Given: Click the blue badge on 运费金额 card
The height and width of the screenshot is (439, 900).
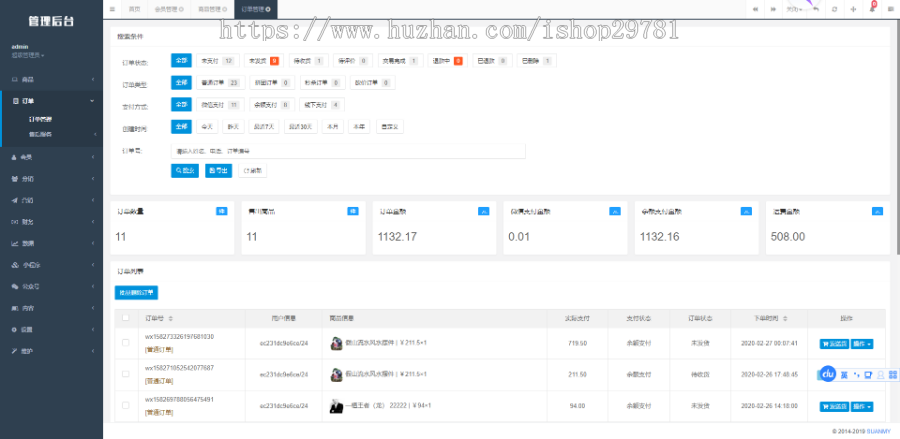Looking at the screenshot, I should point(877,211).
